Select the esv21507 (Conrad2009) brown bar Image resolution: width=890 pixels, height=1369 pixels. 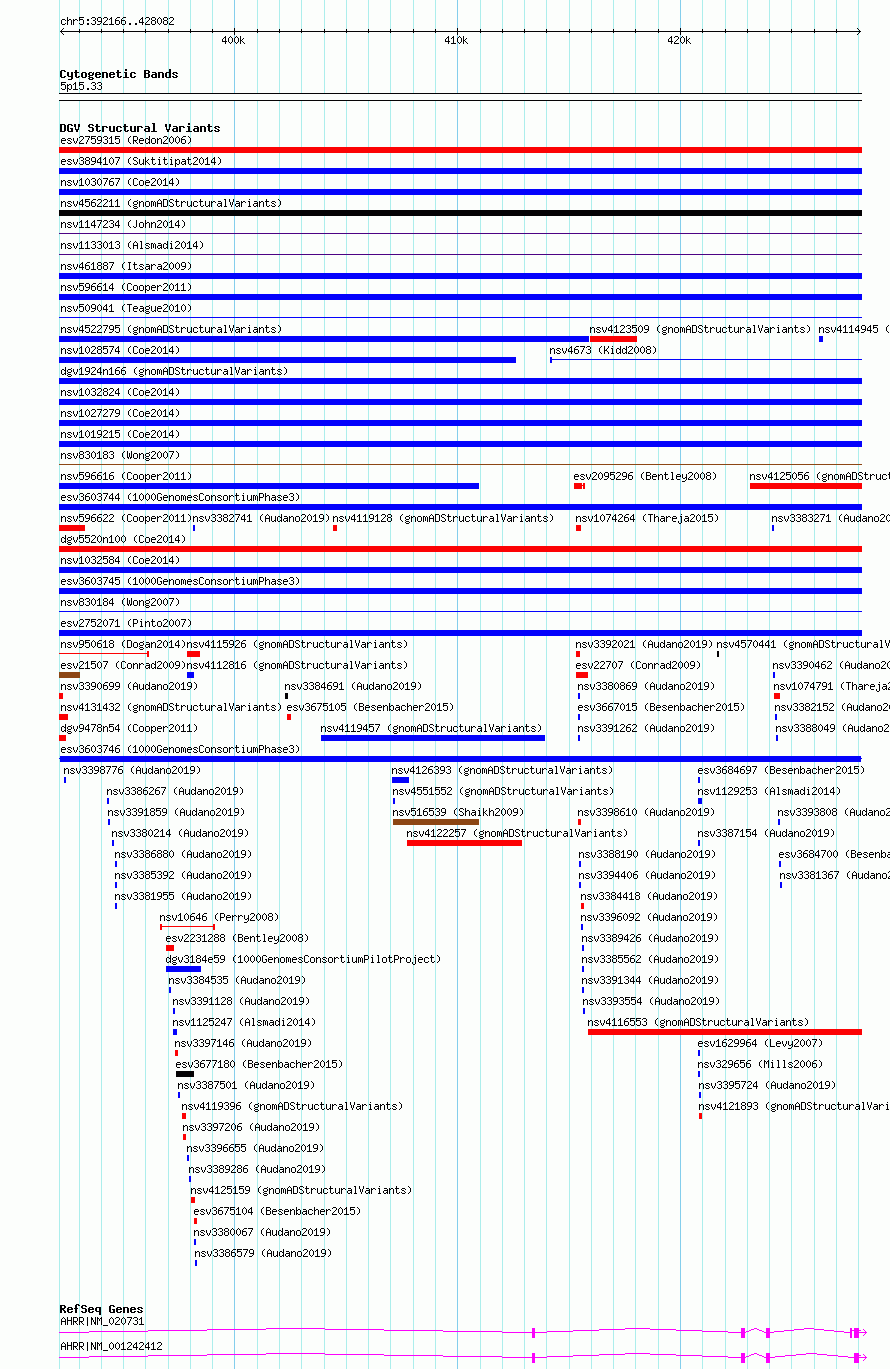click(70, 675)
